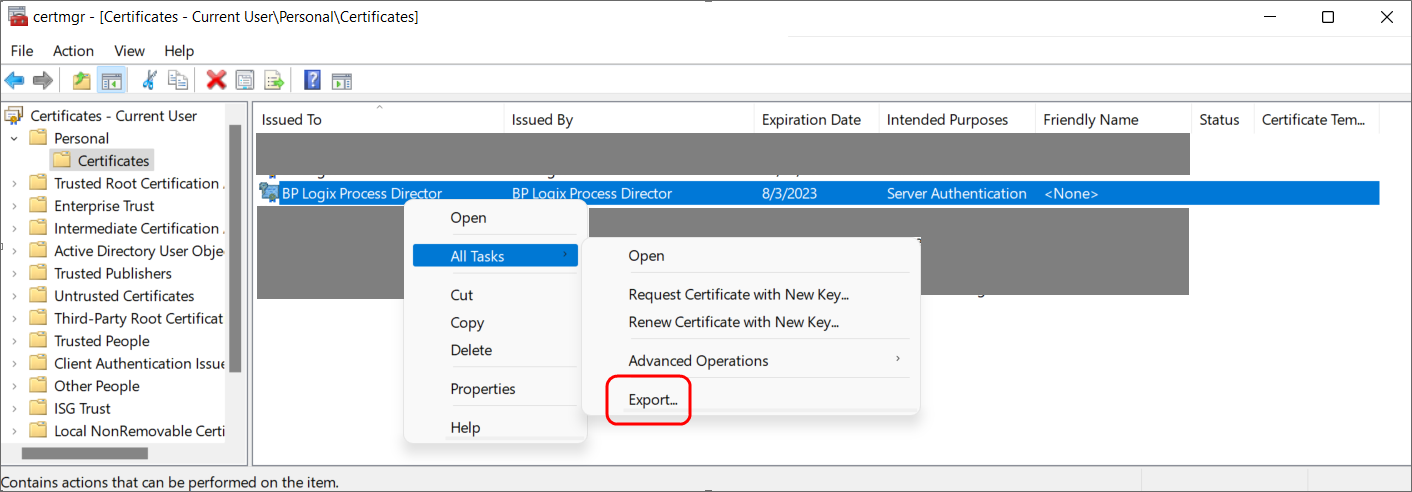Collapse the Personal tree node

pyautogui.click(x=14, y=138)
